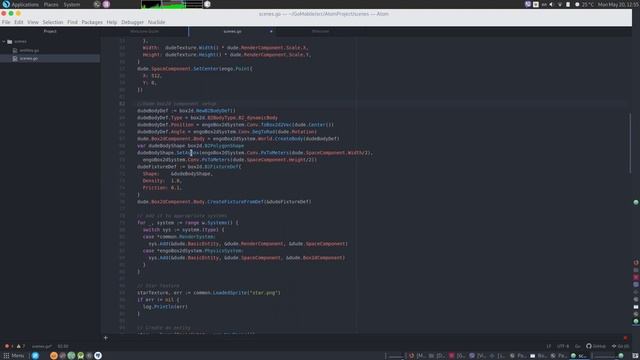Open the Packages menu
640x360 pixels.
point(92,22)
